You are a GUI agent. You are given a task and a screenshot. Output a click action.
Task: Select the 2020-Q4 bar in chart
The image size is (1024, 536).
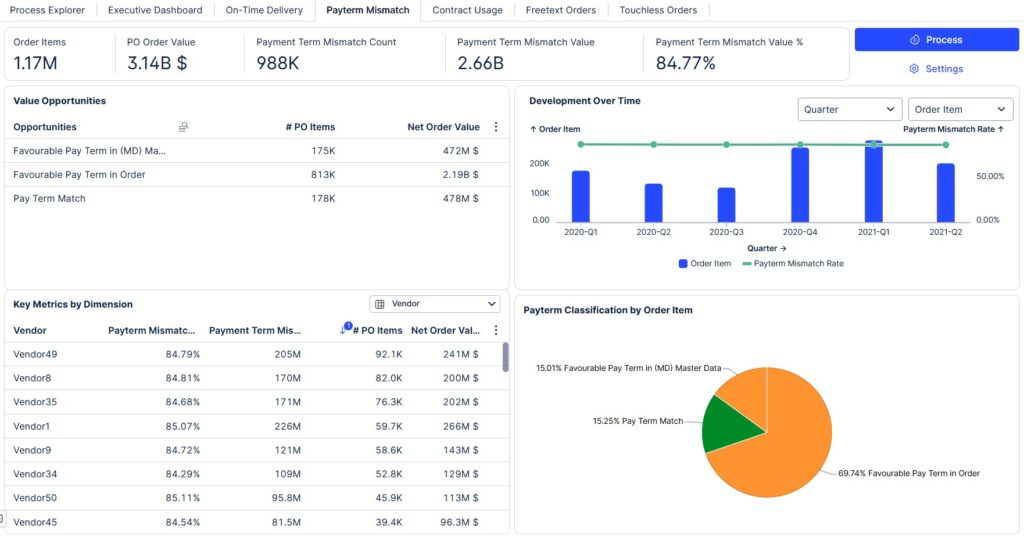pyautogui.click(x=800, y=185)
